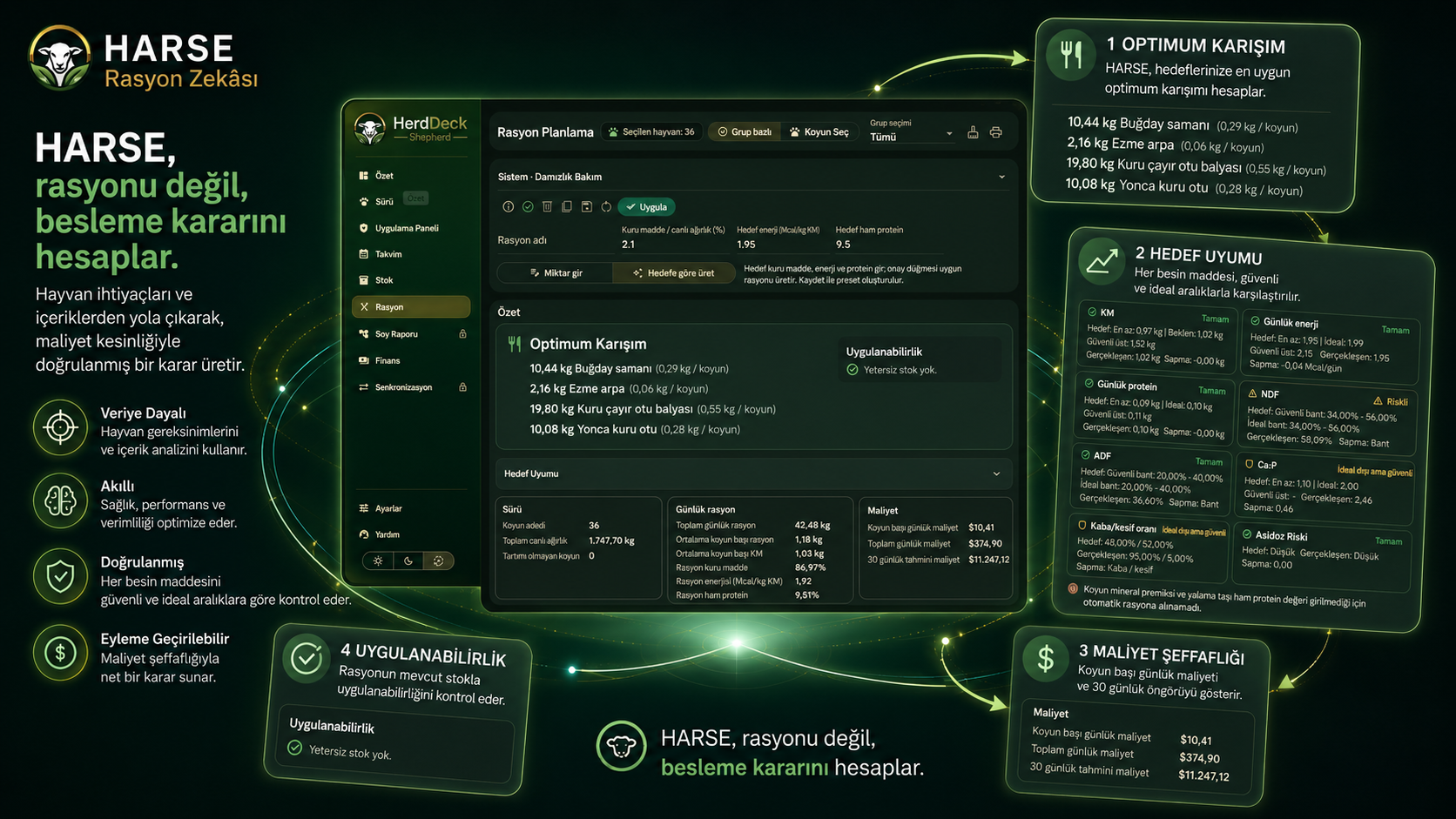Click the dollar icon beside Eyleme Geçirilebilir
This screenshot has width=1456, height=819.
click(60, 652)
